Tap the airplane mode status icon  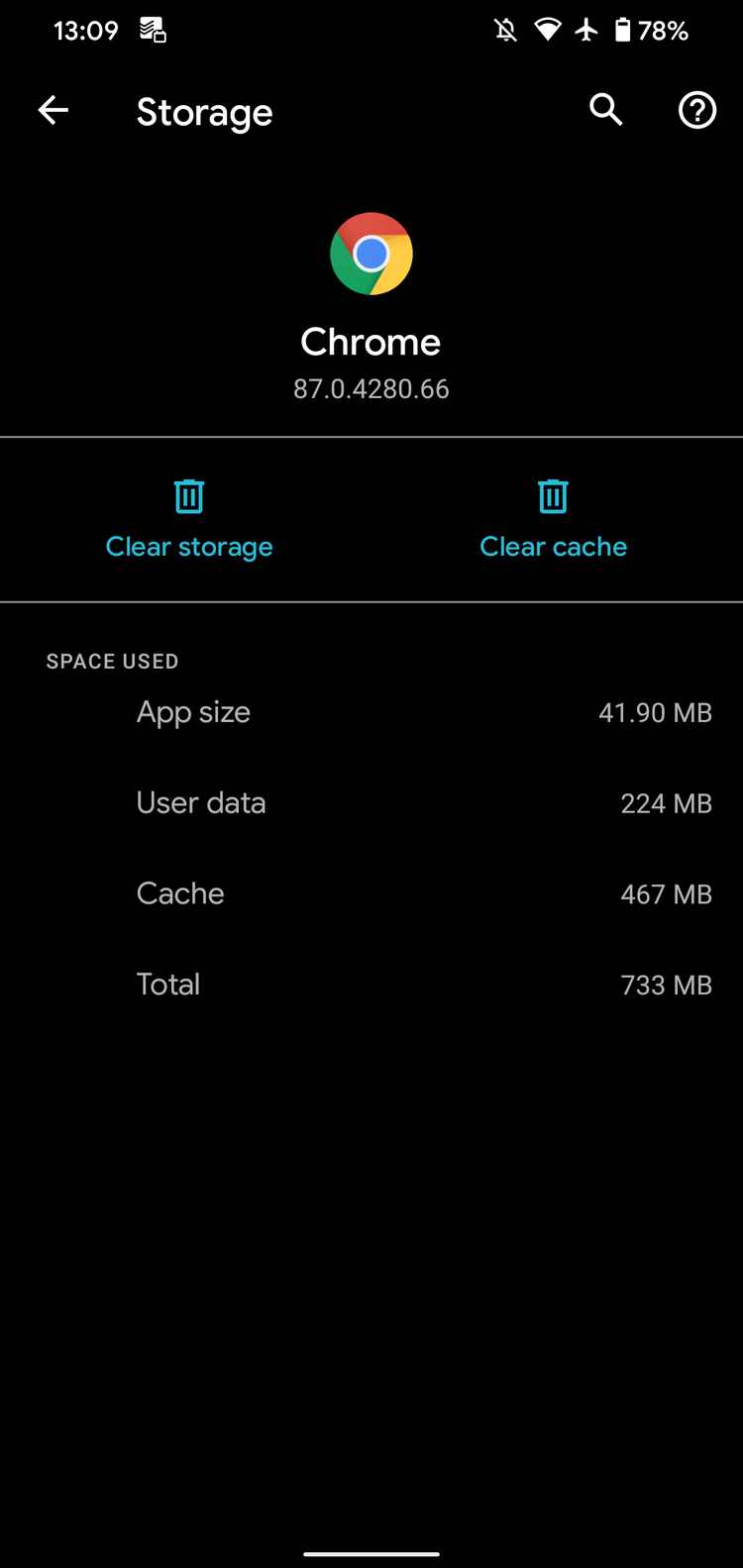tap(586, 30)
